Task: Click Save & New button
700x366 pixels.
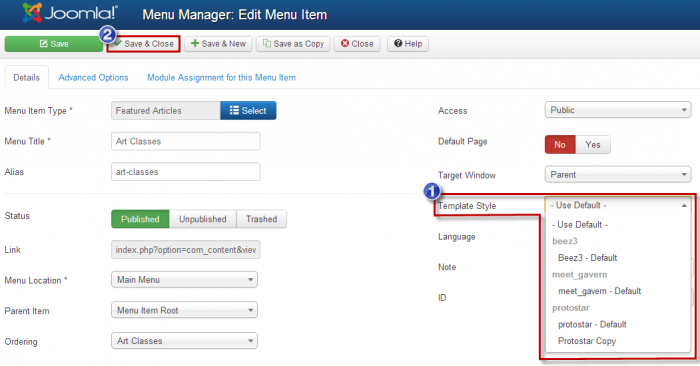Action: pos(218,44)
